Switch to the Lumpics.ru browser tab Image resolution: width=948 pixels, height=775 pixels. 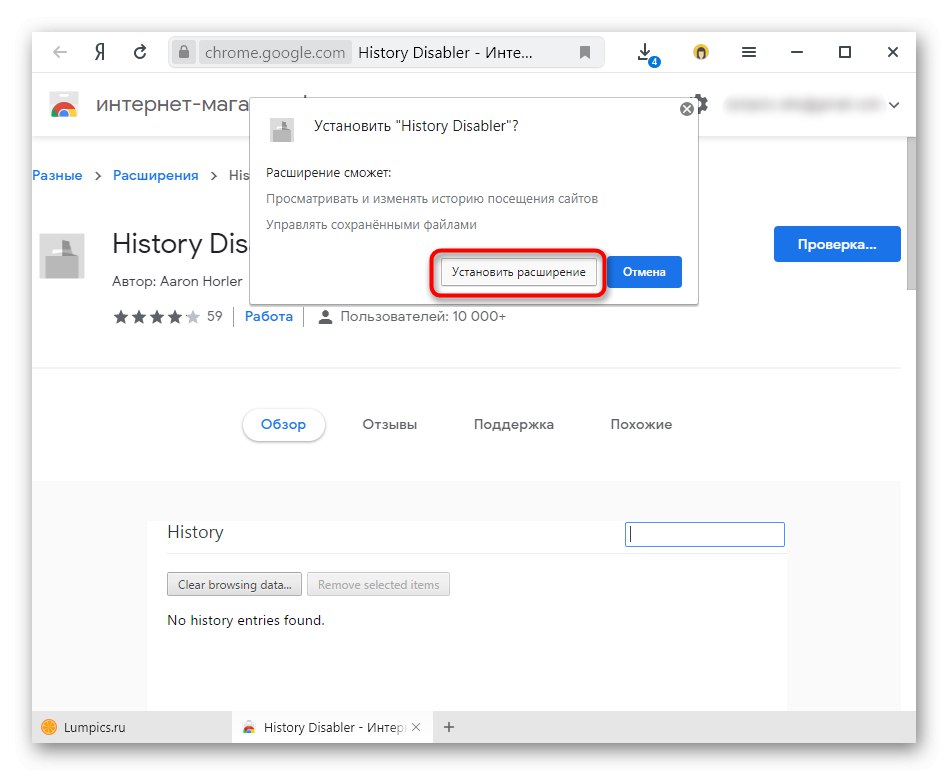click(96, 727)
